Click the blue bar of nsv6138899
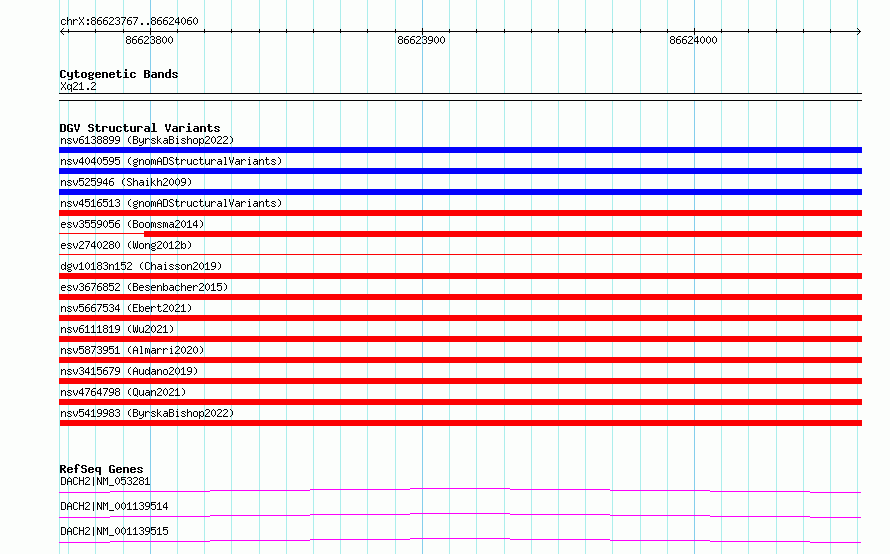Image resolution: width=890 pixels, height=554 pixels. 460,150
